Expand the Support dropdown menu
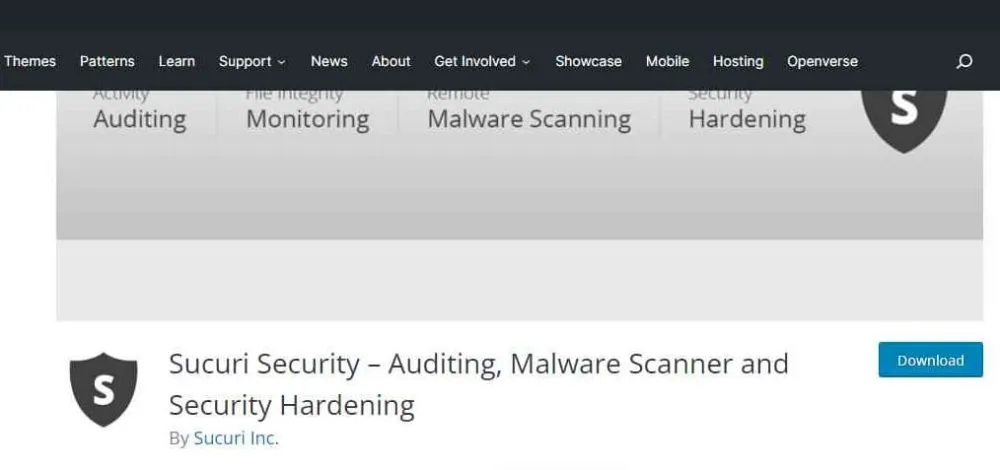 [252, 61]
